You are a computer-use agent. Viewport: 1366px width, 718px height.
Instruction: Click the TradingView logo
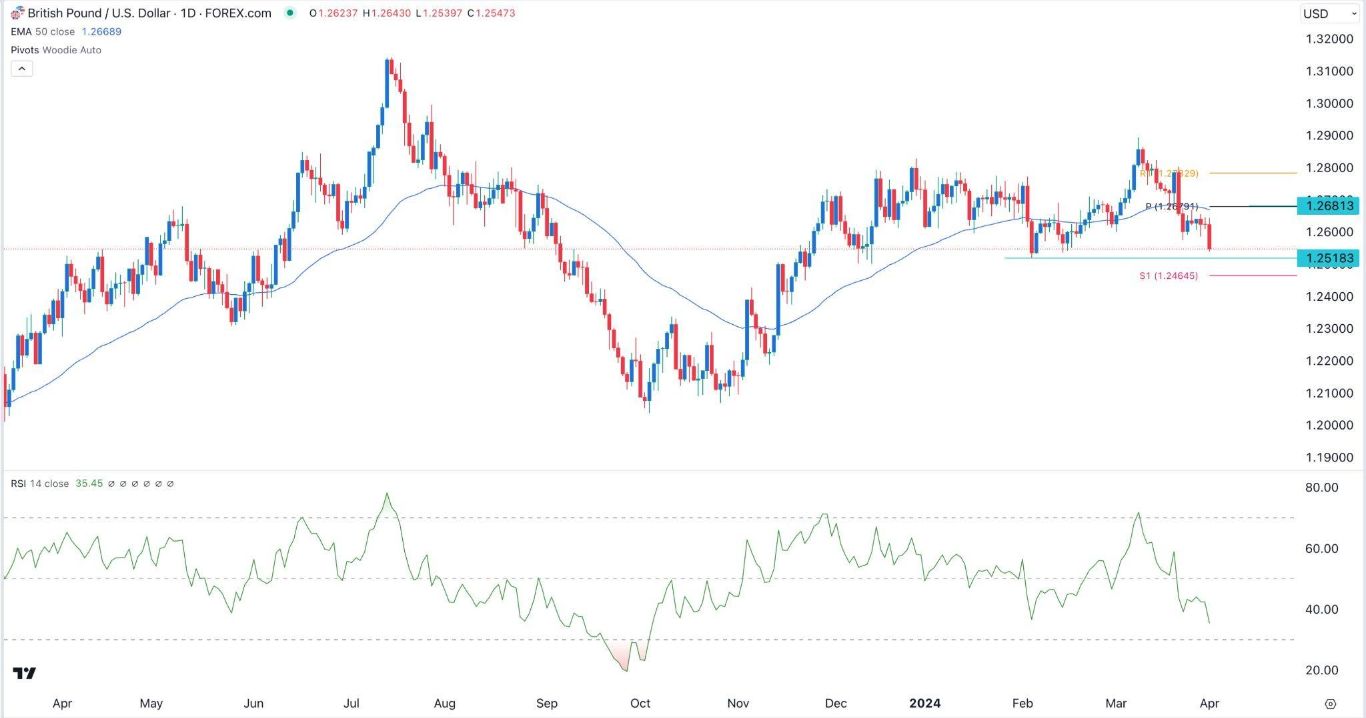pos(25,673)
